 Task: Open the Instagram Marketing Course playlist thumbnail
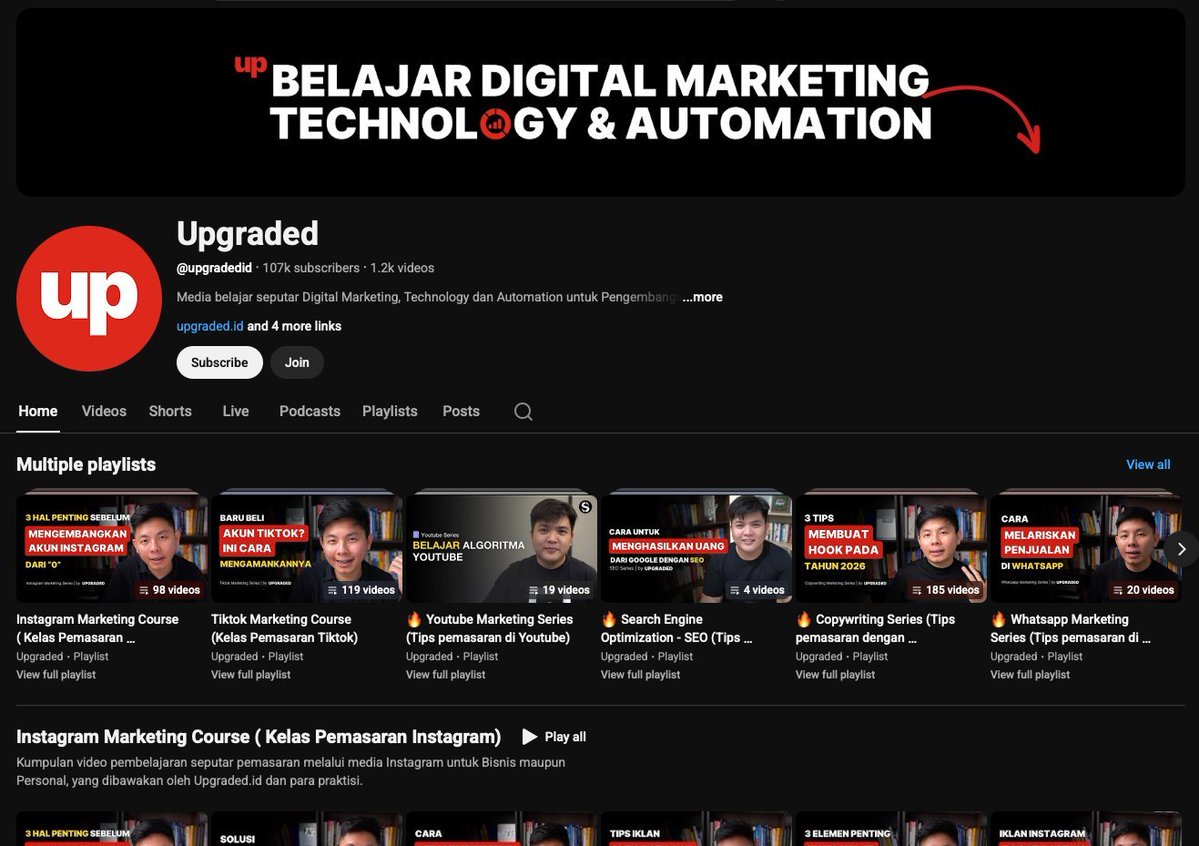112,548
